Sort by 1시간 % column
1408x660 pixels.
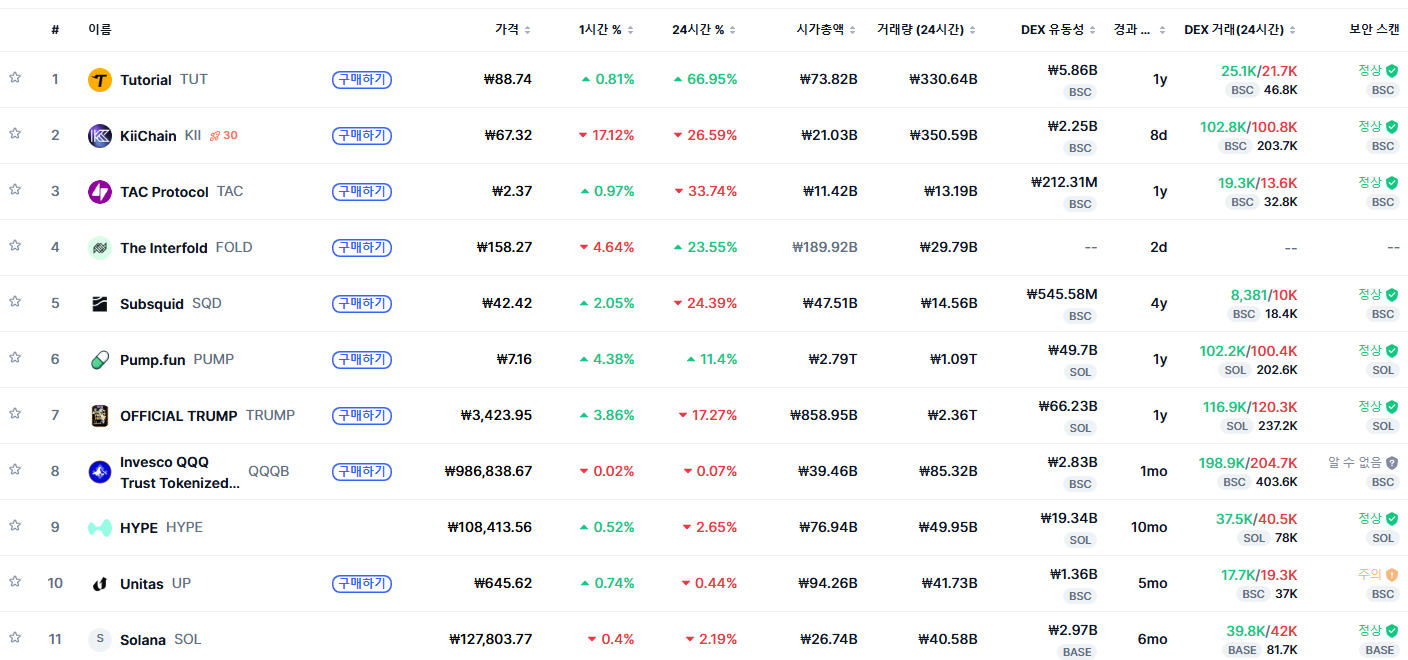point(606,30)
